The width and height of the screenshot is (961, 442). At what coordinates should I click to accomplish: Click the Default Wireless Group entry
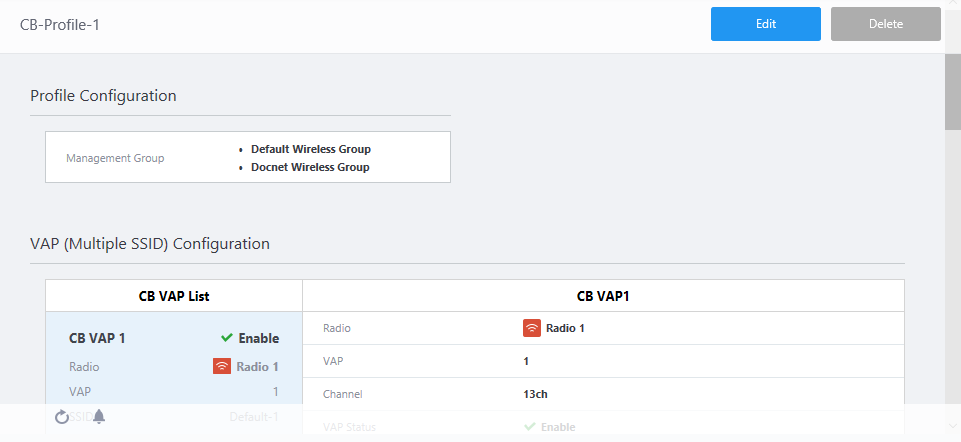point(310,149)
